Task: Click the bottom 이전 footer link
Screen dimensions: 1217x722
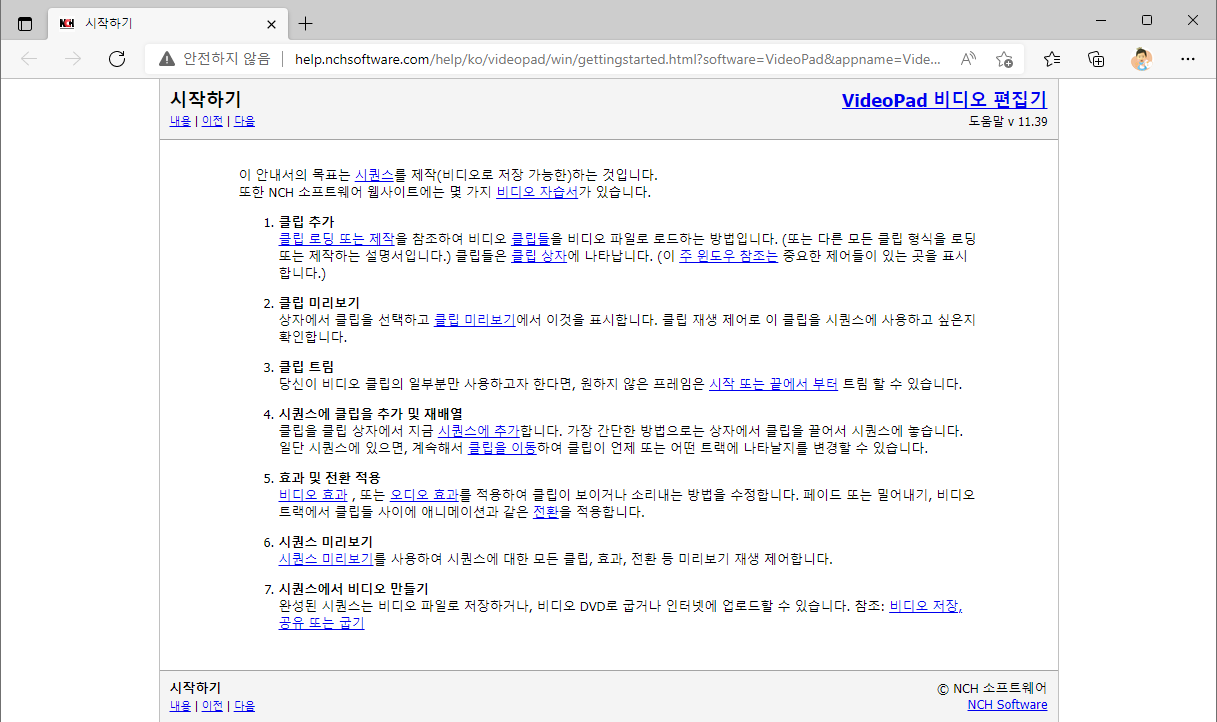Action: [x=212, y=705]
